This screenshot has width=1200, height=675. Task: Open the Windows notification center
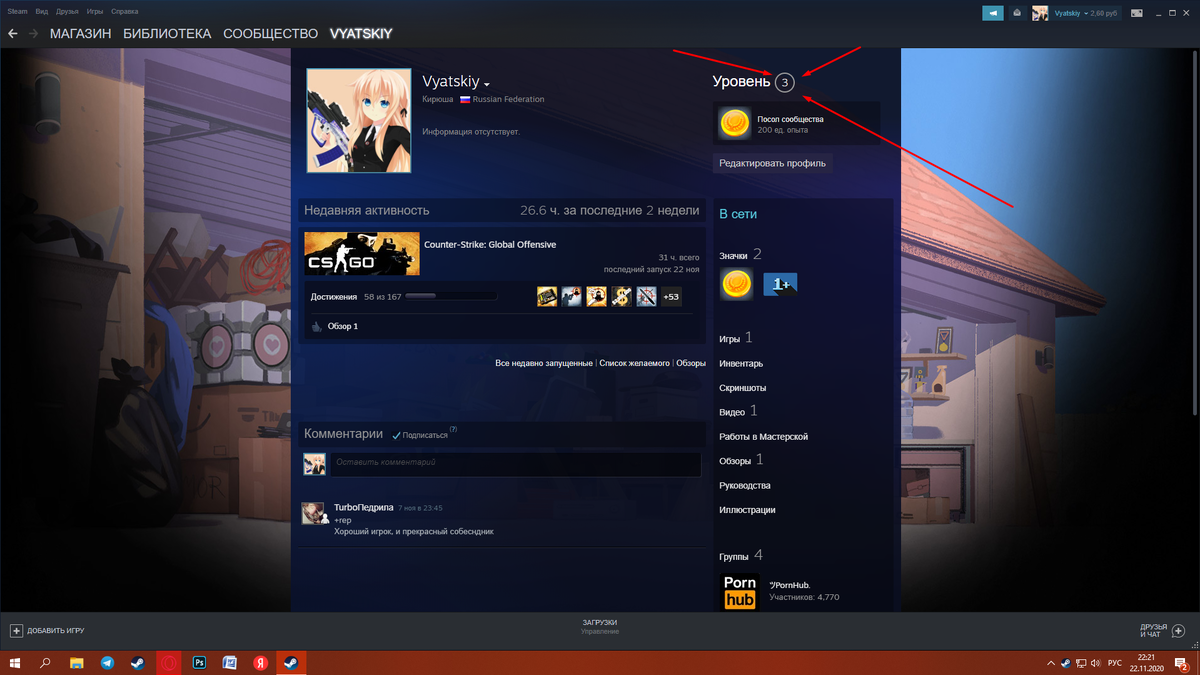1183,663
